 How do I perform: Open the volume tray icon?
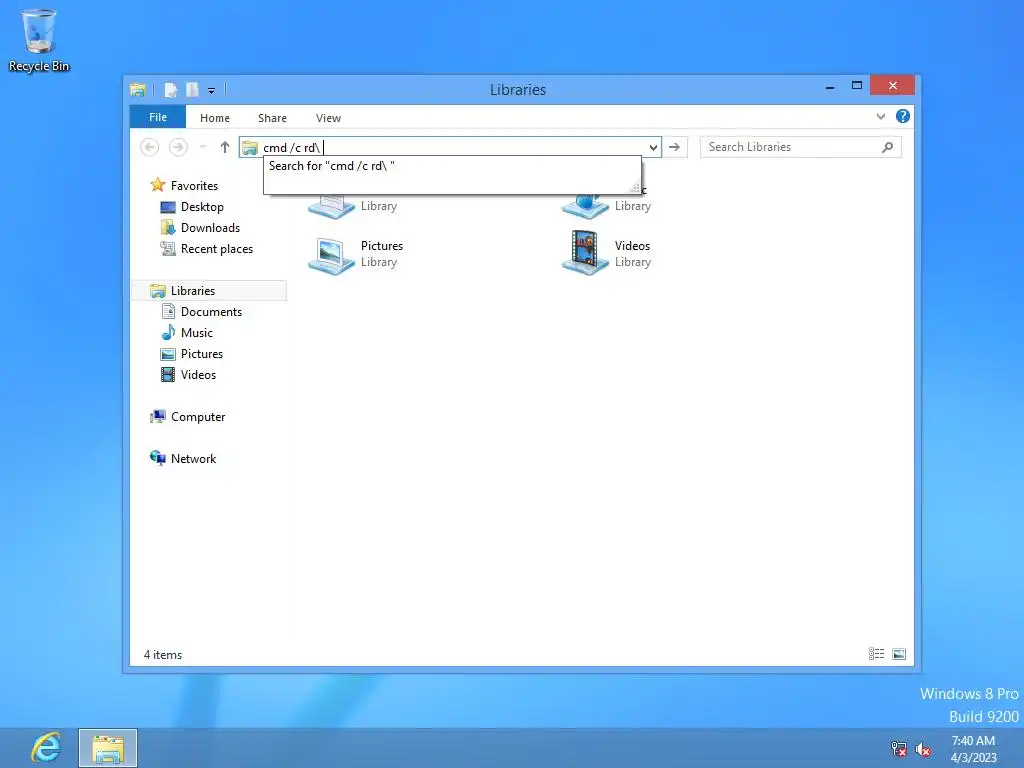pos(923,748)
